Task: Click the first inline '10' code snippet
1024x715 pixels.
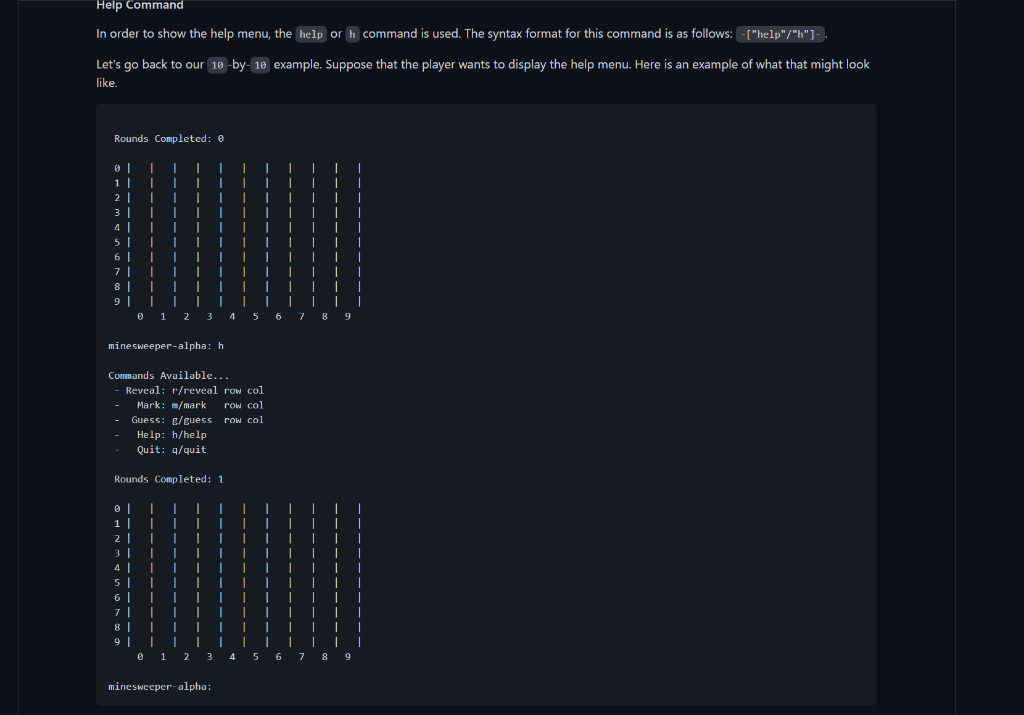Action: (217, 65)
